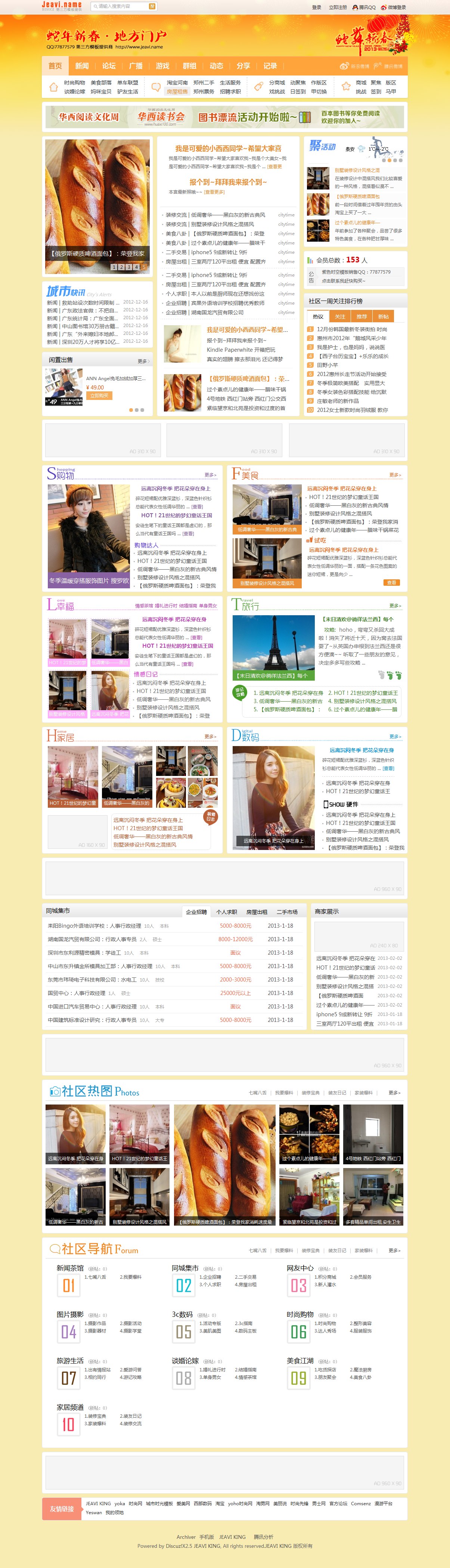The height and width of the screenshot is (1568, 450).
Task: Open forum board icon numbered 08
Action: coord(184,1378)
